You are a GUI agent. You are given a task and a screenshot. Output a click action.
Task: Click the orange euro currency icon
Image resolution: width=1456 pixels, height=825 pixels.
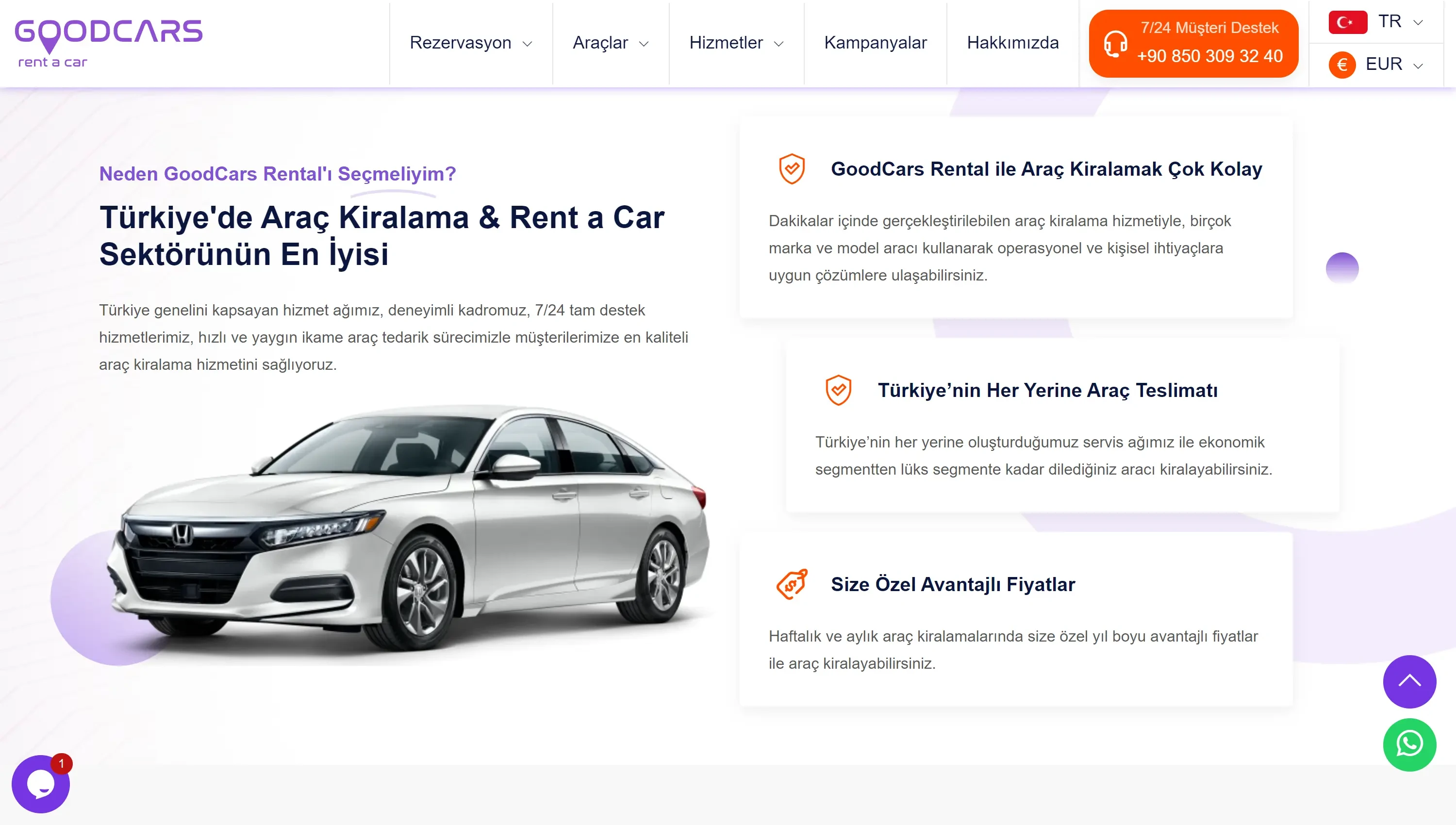coord(1341,65)
